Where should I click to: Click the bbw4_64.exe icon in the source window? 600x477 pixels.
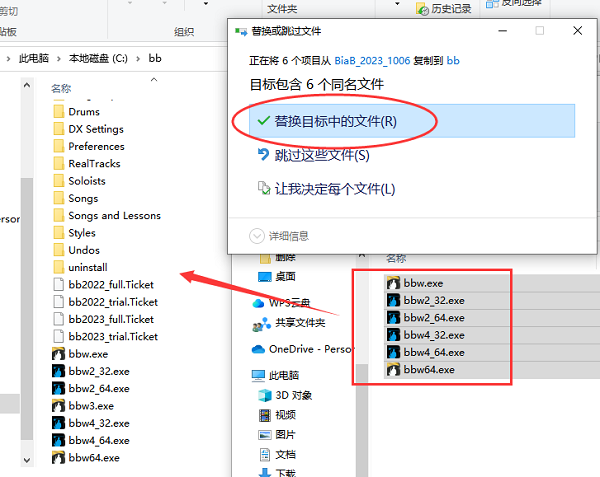(x=393, y=352)
